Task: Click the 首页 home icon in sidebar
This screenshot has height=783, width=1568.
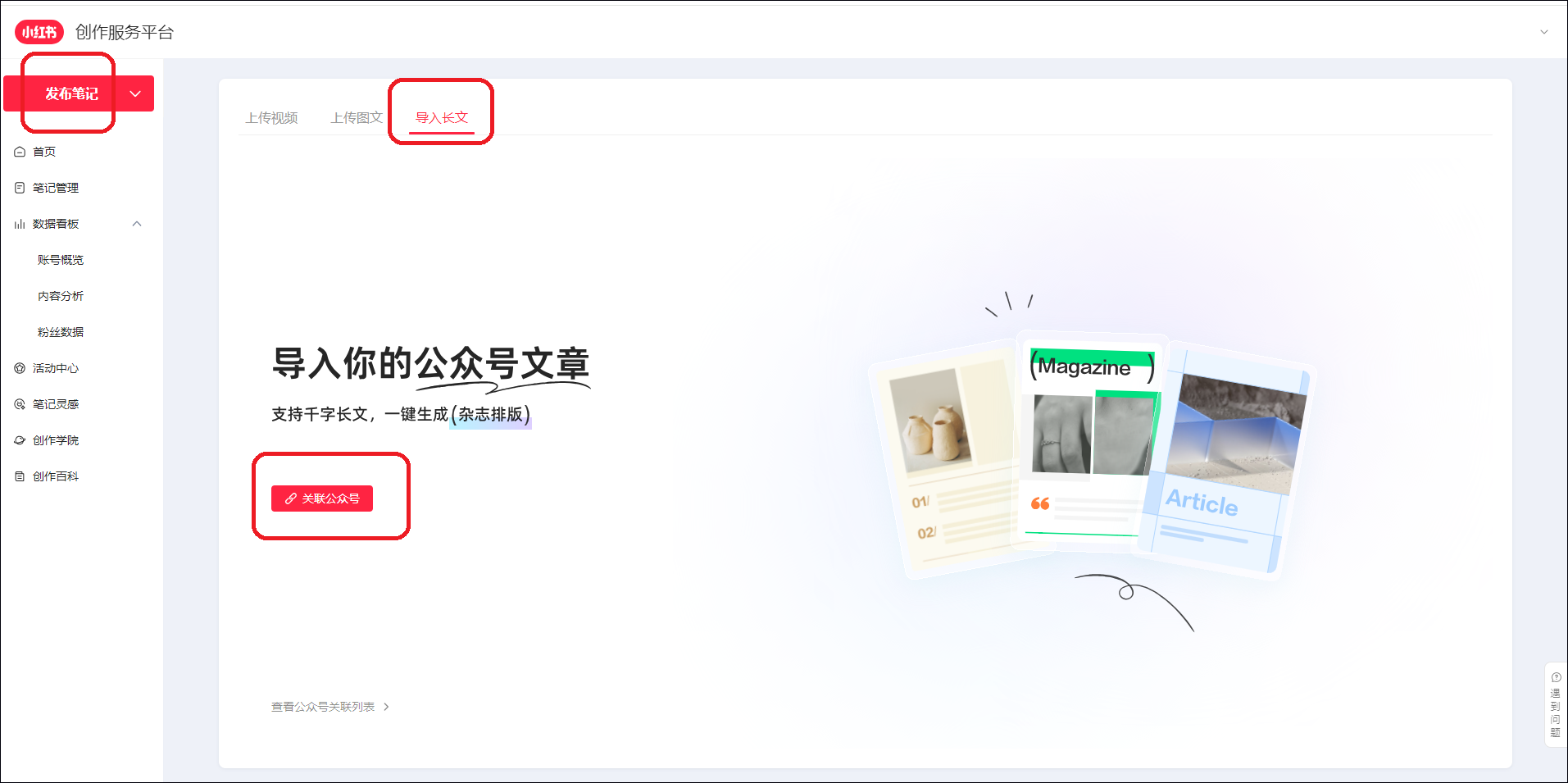Action: pos(20,152)
